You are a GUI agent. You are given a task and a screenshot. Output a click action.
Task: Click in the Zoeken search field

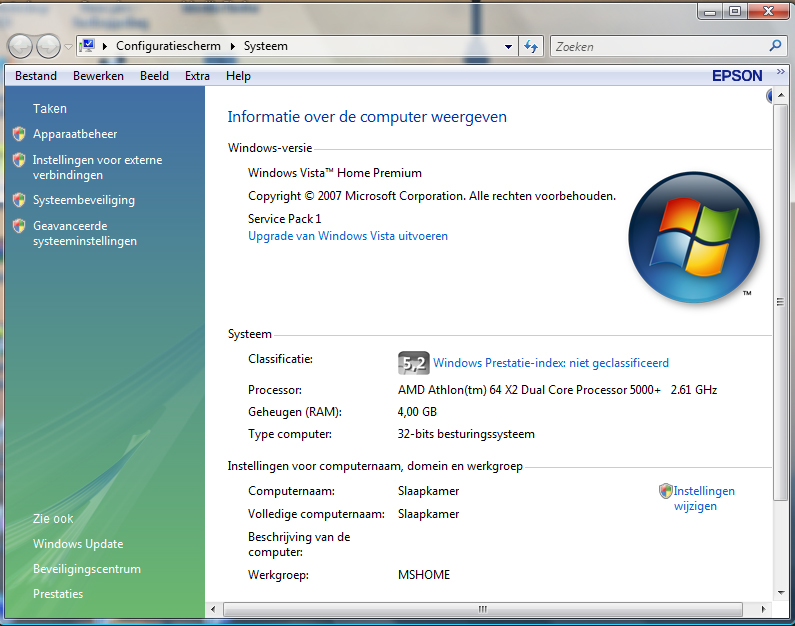[659, 47]
